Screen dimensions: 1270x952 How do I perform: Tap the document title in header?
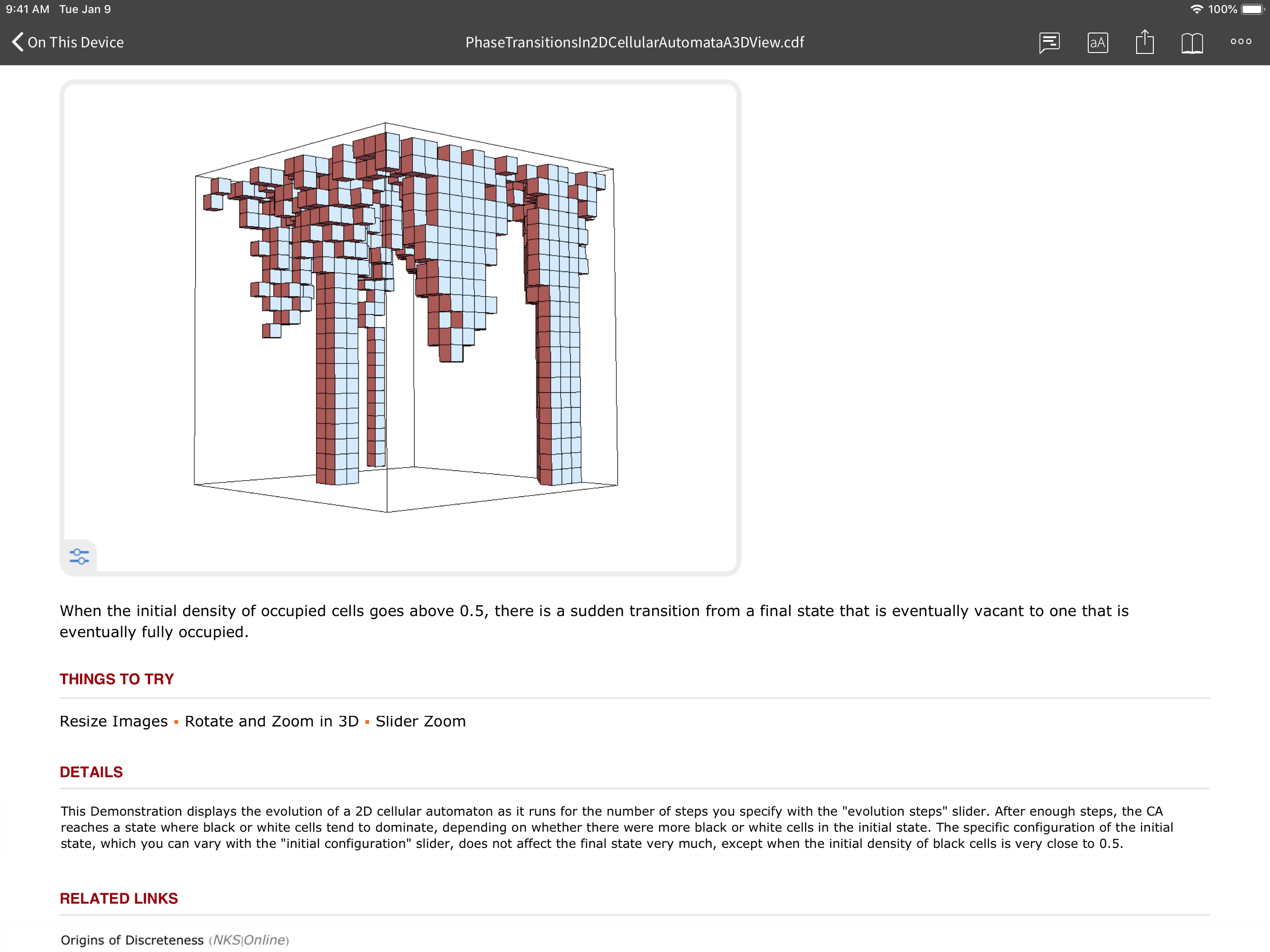(635, 42)
